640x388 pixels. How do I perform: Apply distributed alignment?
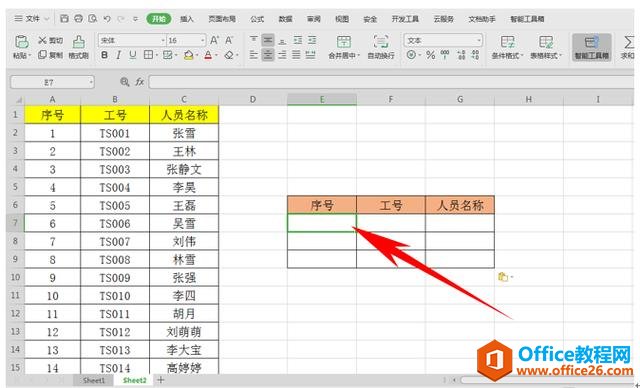coord(311,55)
